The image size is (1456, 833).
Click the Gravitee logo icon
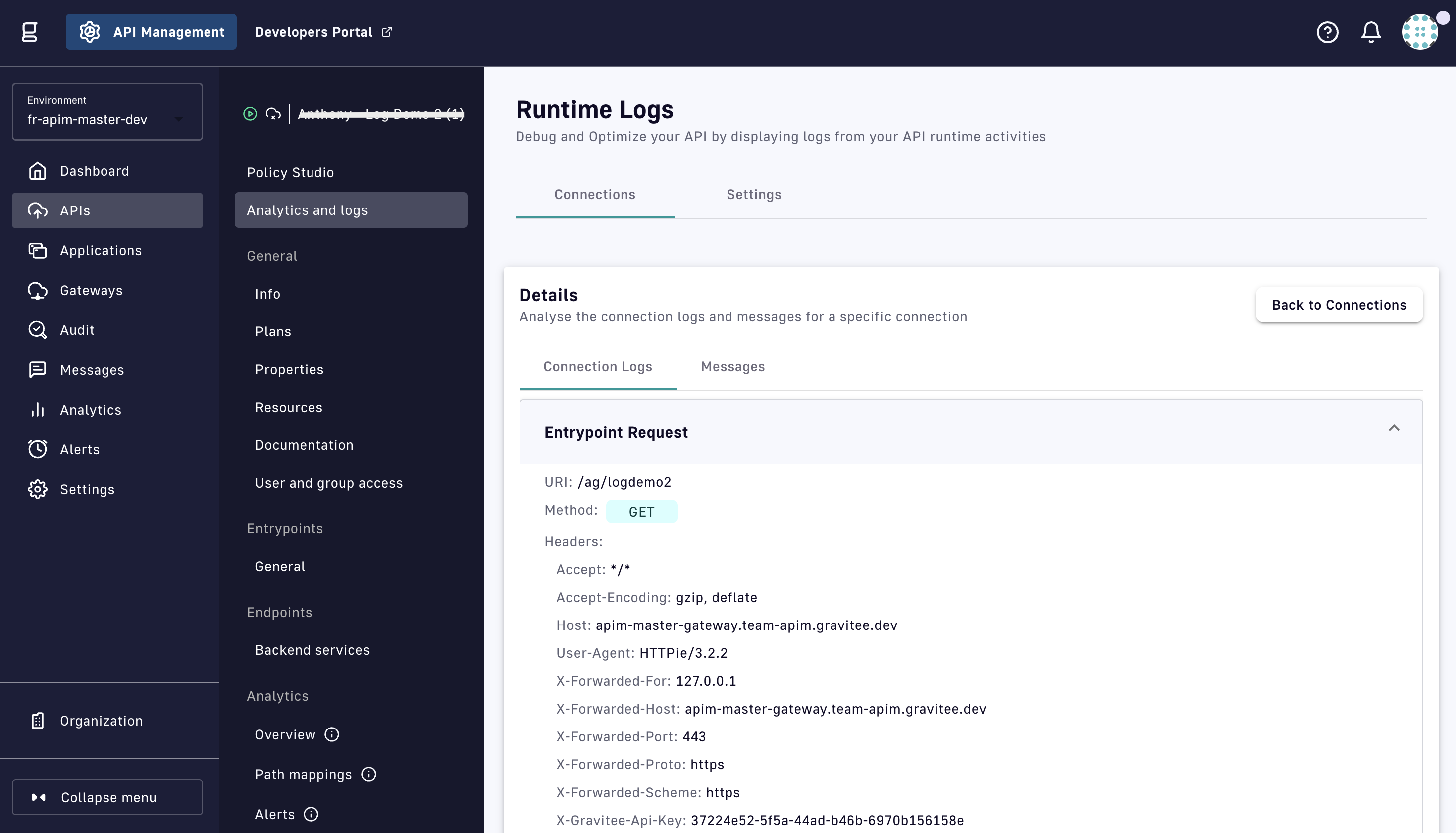click(x=30, y=32)
